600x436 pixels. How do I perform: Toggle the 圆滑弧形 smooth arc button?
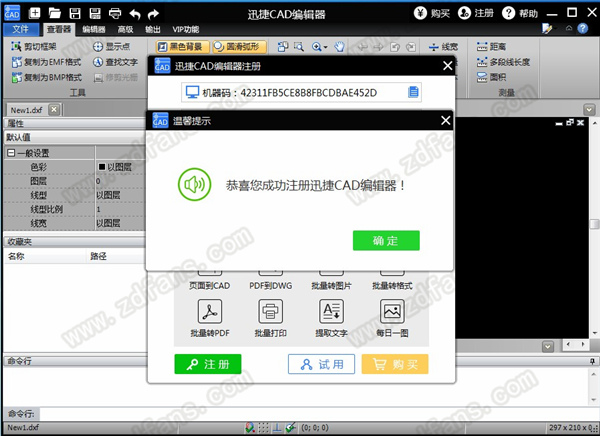(240, 47)
